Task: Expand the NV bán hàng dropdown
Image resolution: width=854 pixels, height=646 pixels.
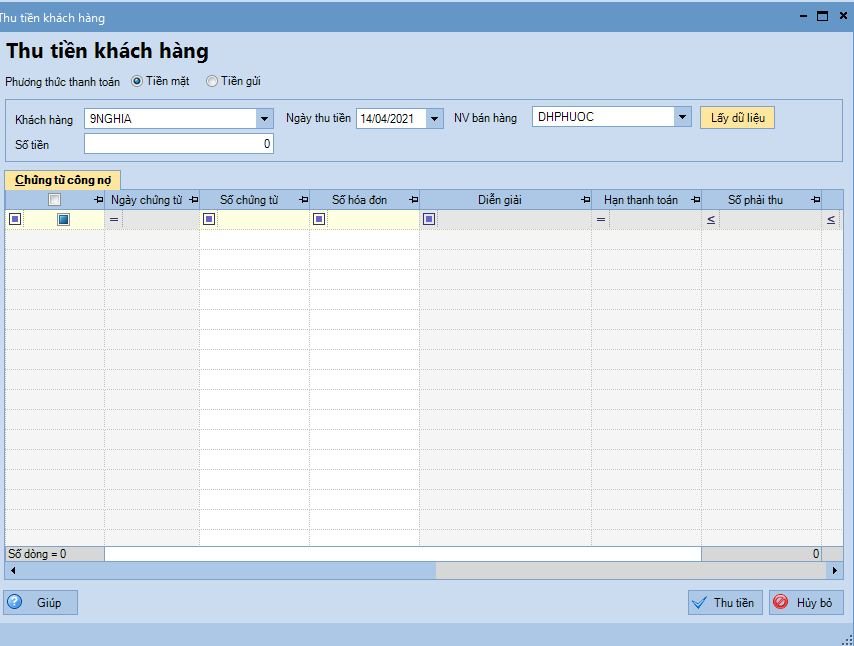Action: tap(682, 117)
